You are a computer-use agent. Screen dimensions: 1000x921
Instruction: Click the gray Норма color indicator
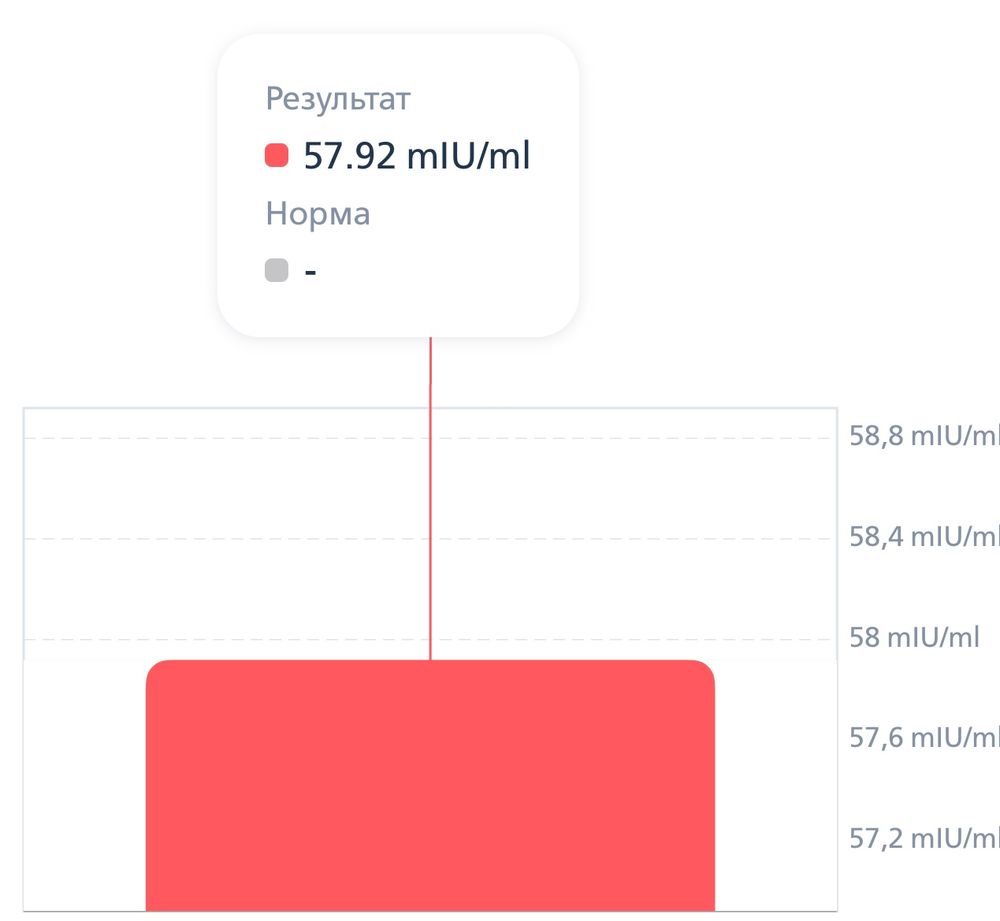(x=277, y=270)
